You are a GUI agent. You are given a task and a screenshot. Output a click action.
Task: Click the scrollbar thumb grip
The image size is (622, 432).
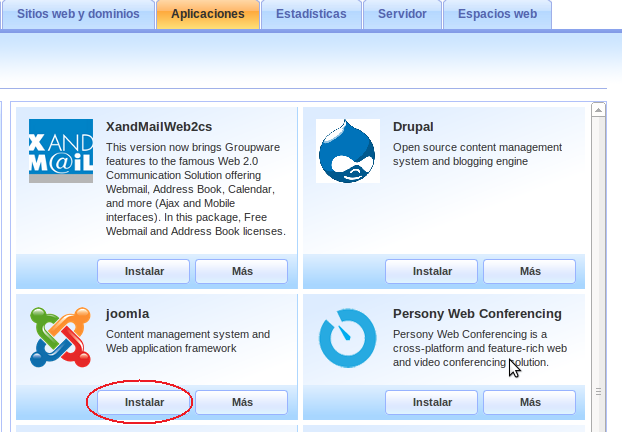coord(598,392)
